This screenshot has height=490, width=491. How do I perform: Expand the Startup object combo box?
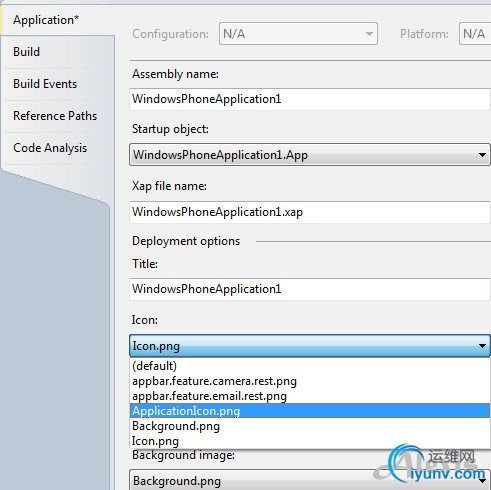coord(310,155)
